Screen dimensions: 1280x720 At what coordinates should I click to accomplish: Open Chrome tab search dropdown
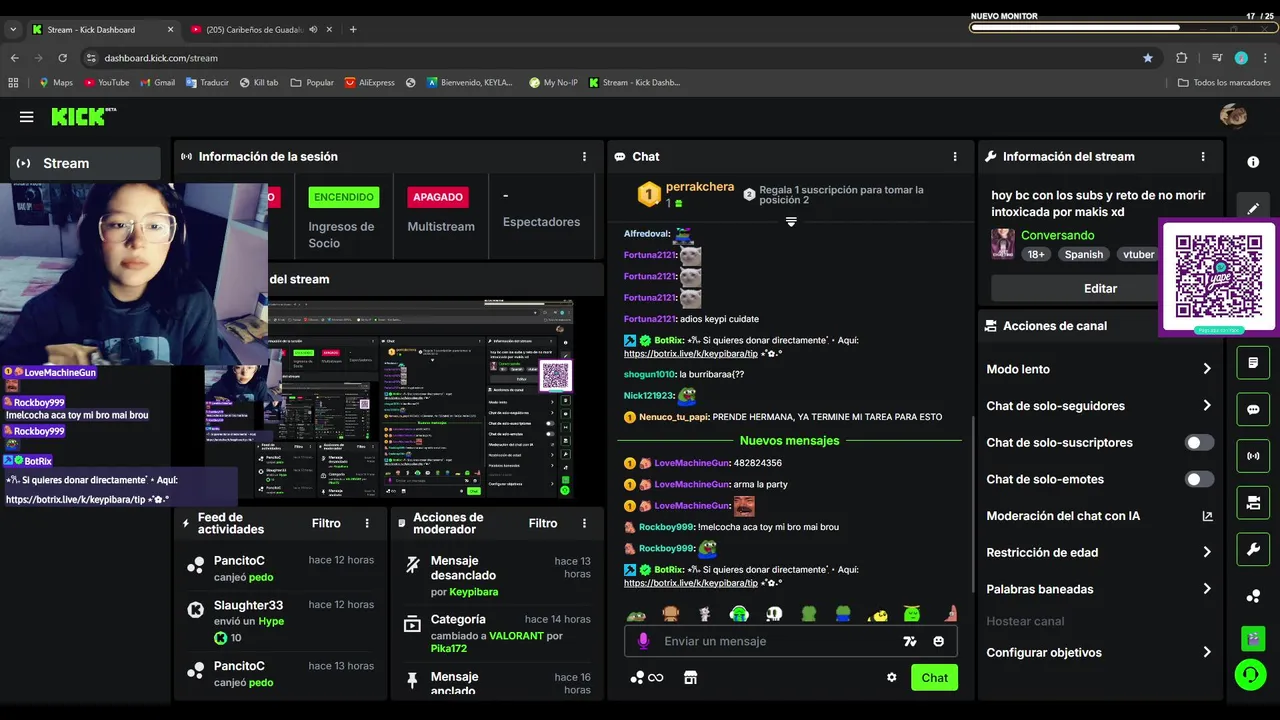click(13, 29)
